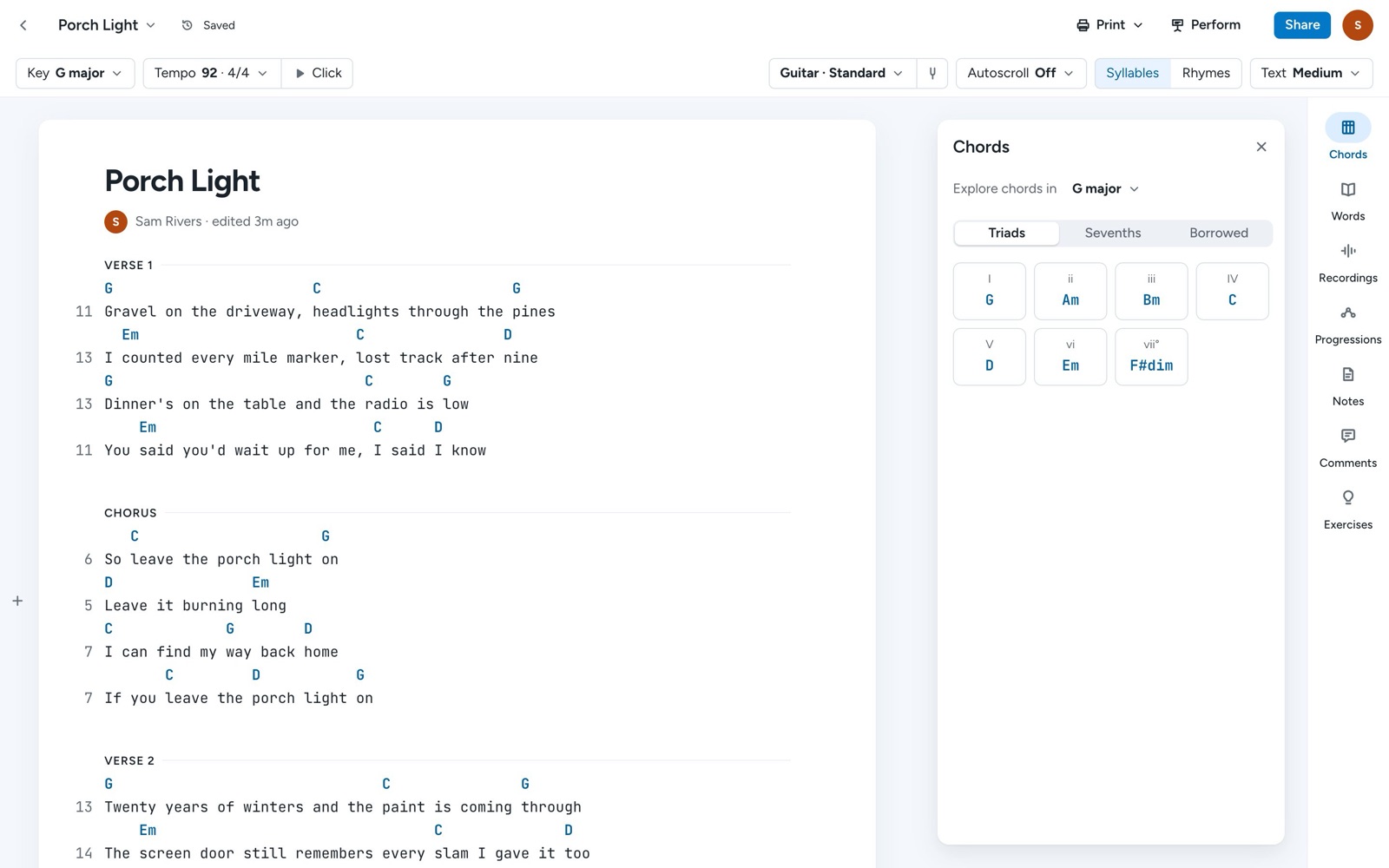Switch to the Borrowed tab
Viewport: 1389px width, 868px height.
1219,233
